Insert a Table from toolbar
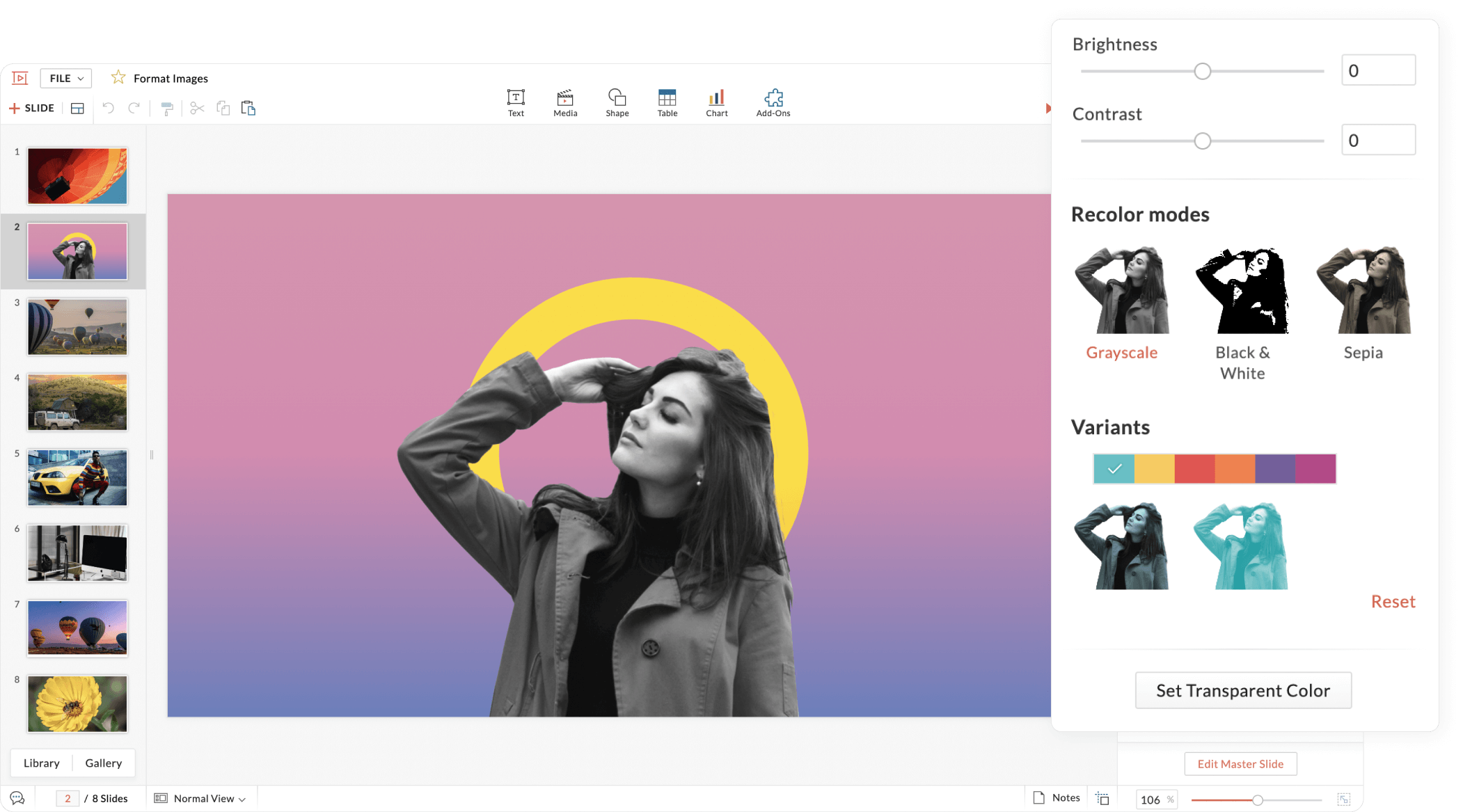The image size is (1463, 812). click(667, 97)
